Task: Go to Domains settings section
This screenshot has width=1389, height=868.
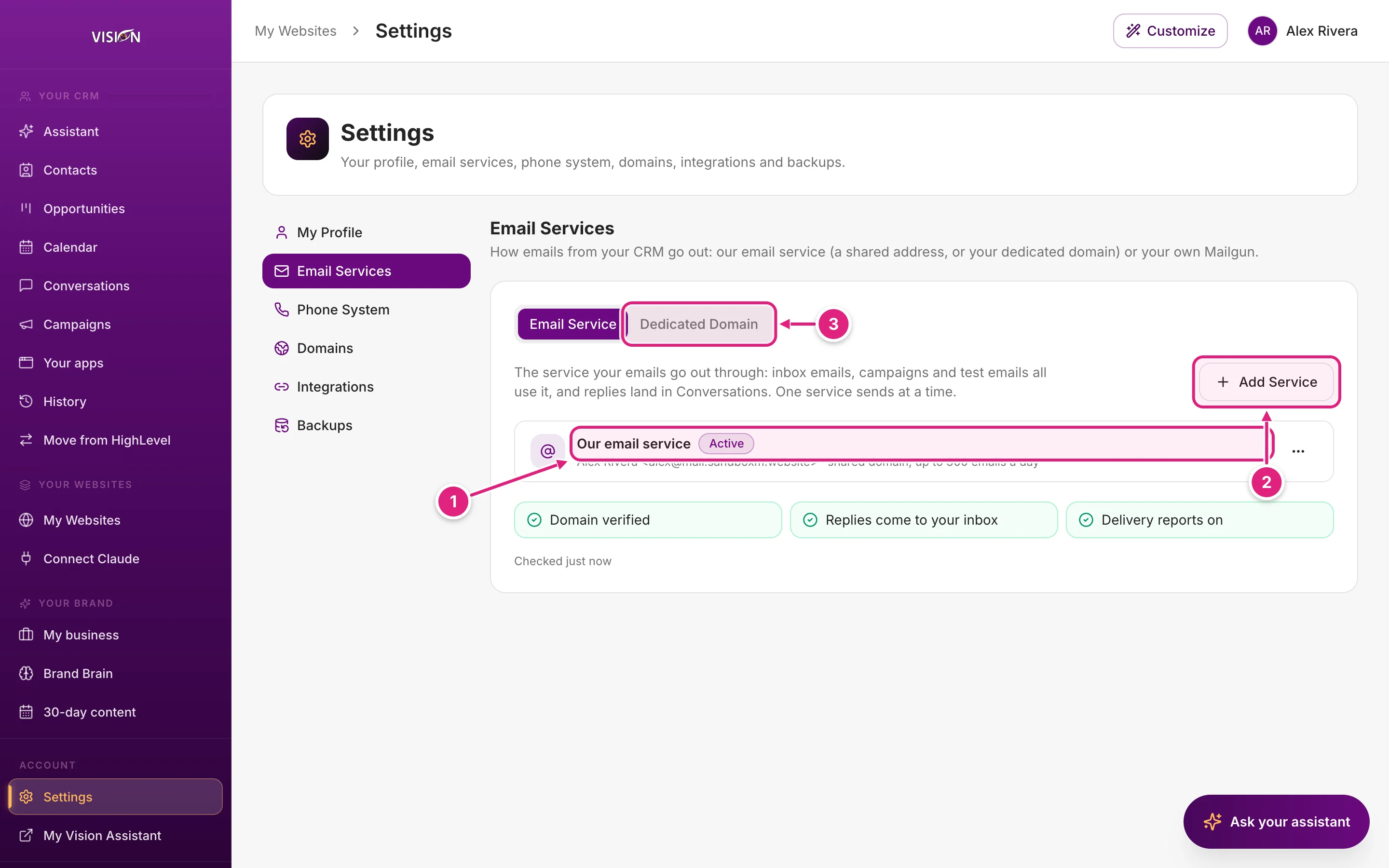Action: pyautogui.click(x=366, y=348)
